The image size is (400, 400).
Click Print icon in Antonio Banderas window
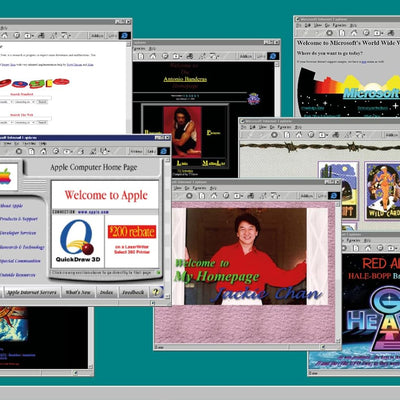190,56
